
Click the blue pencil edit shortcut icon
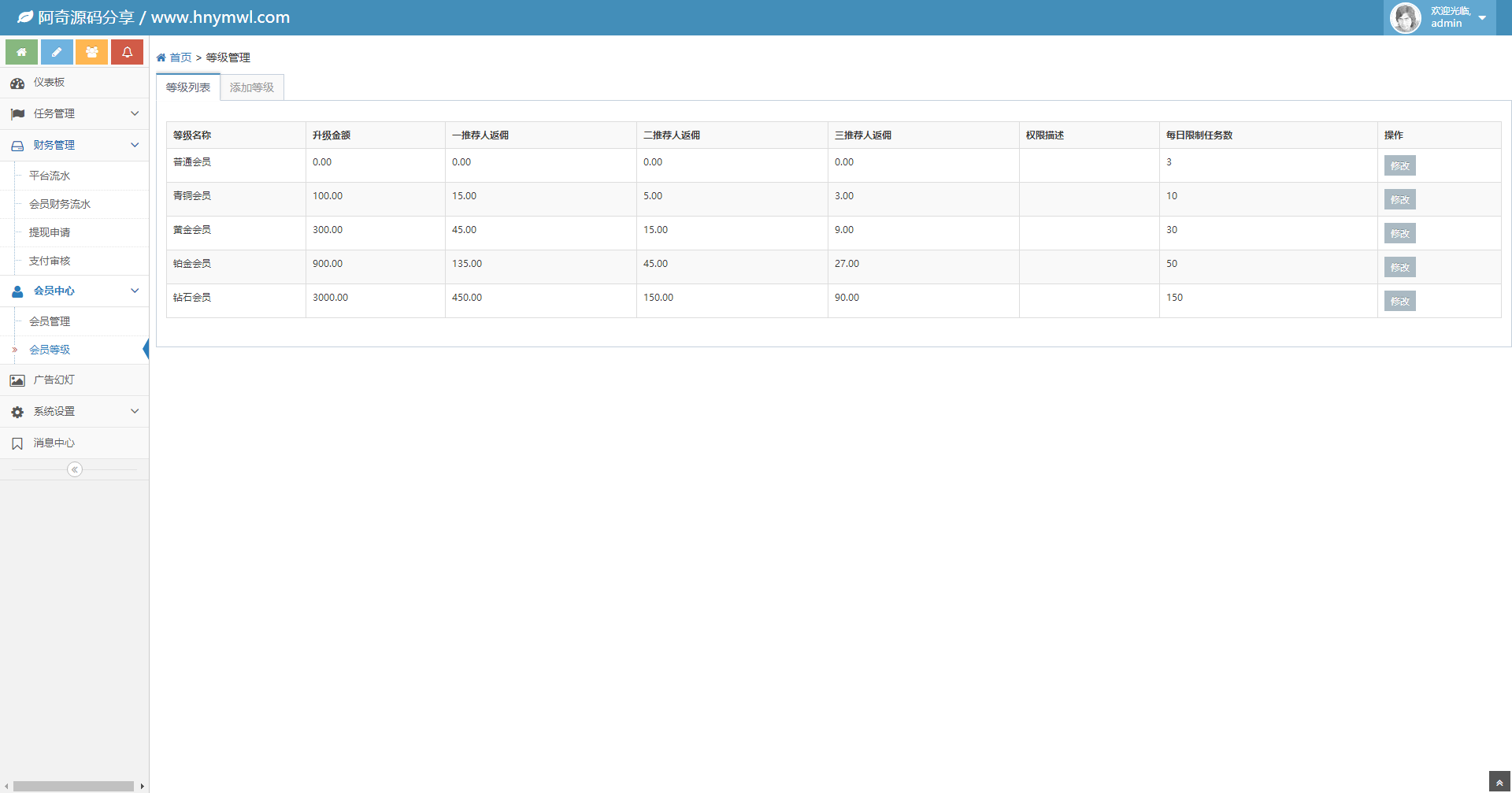[x=57, y=52]
